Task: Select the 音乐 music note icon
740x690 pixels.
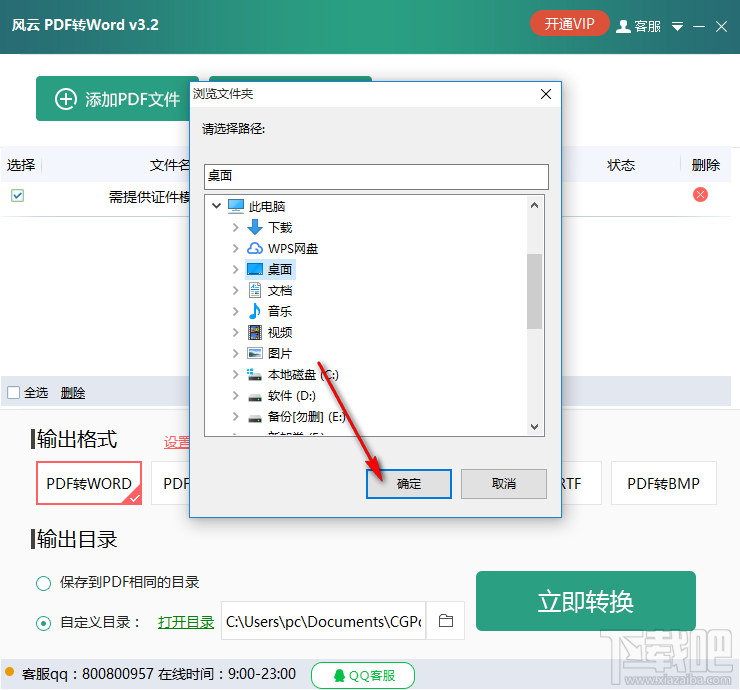Action: [x=255, y=311]
